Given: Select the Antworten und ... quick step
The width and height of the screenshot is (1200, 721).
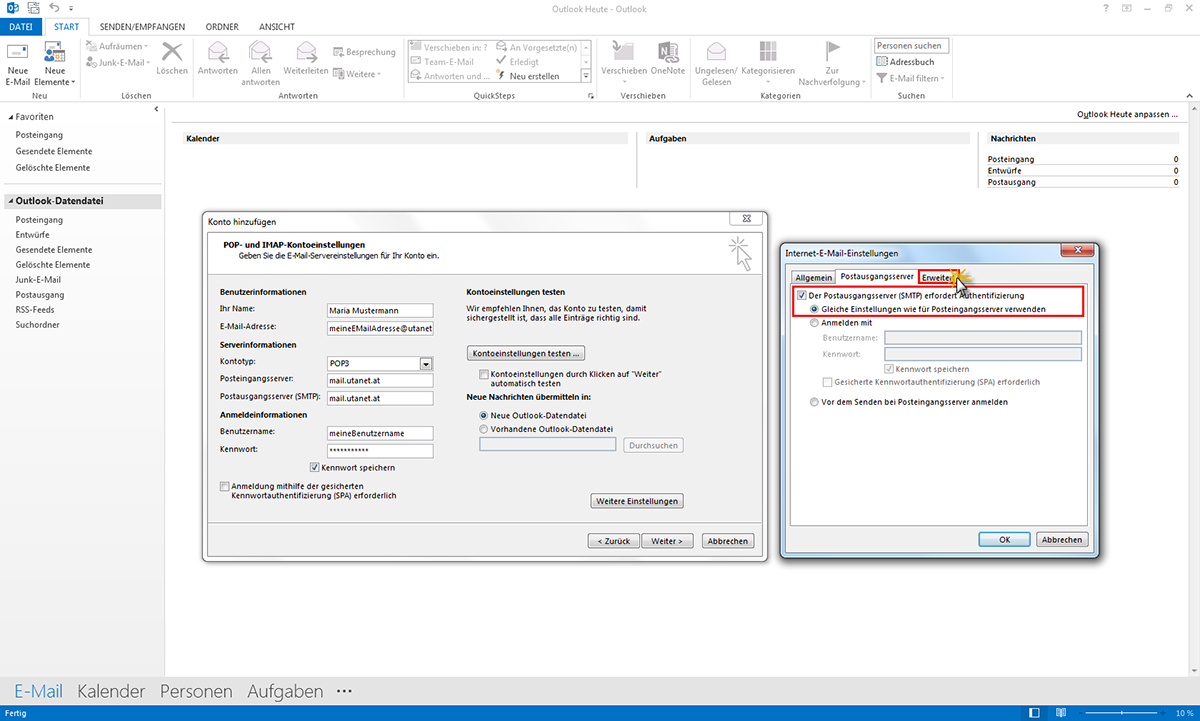Looking at the screenshot, I should (451, 76).
